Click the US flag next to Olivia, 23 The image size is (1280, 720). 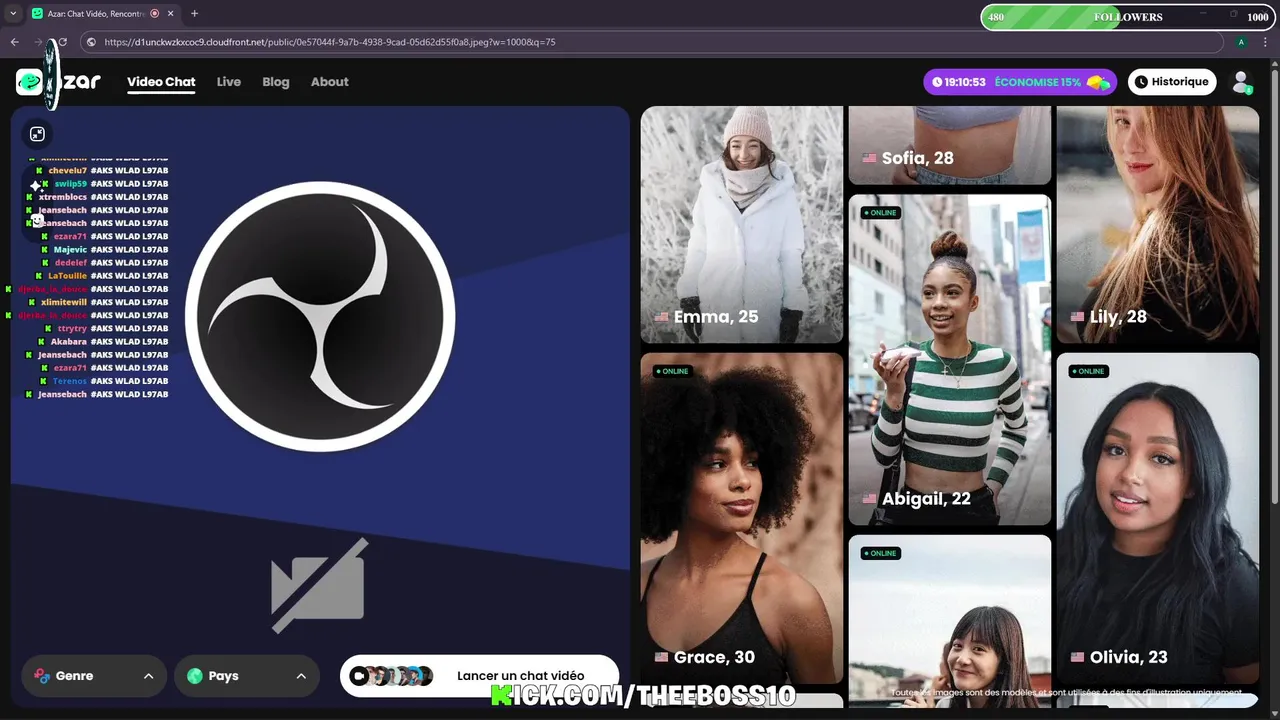point(1077,657)
